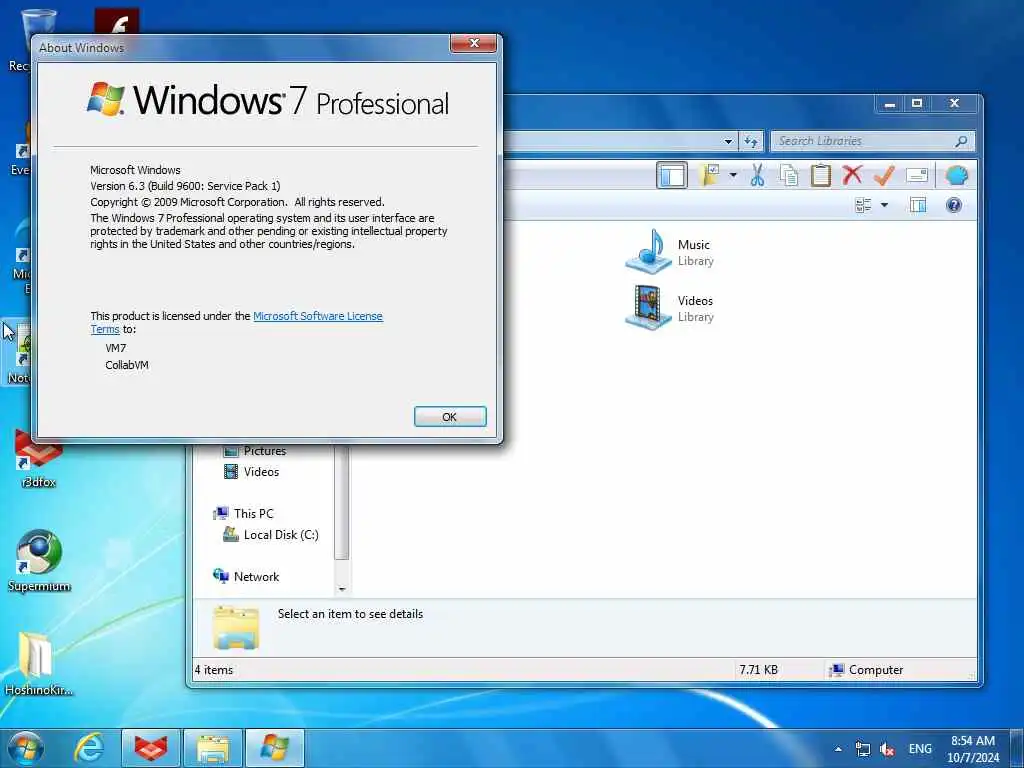Click the Computer entry in status bar
Image resolution: width=1024 pixels, height=768 pixels.
866,670
